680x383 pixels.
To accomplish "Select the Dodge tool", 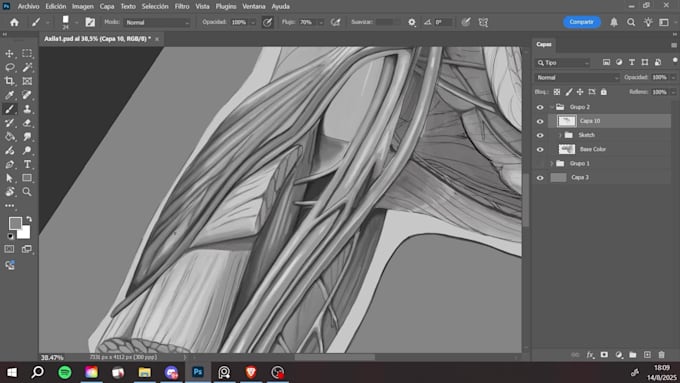I will click(x=27, y=151).
